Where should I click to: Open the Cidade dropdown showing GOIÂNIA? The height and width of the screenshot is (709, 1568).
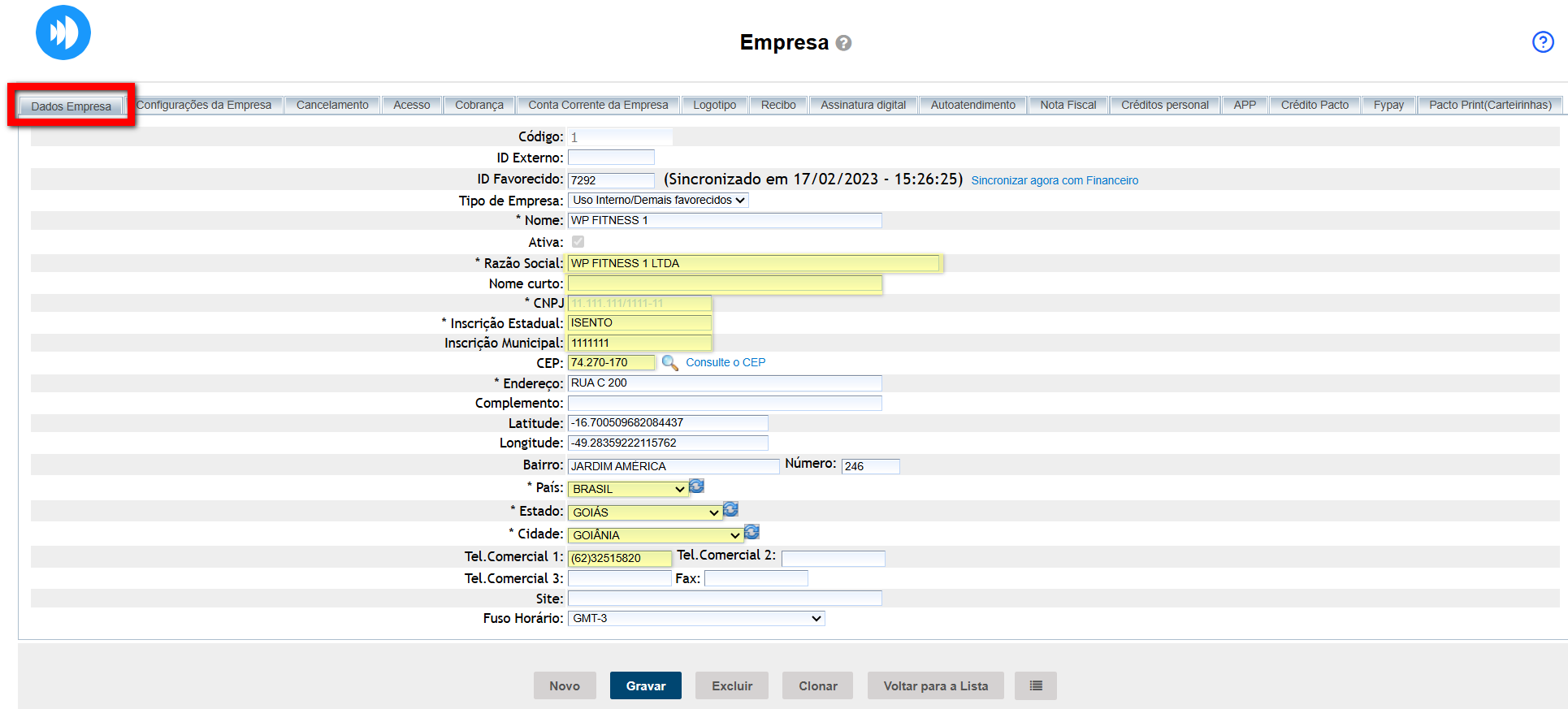pos(655,535)
